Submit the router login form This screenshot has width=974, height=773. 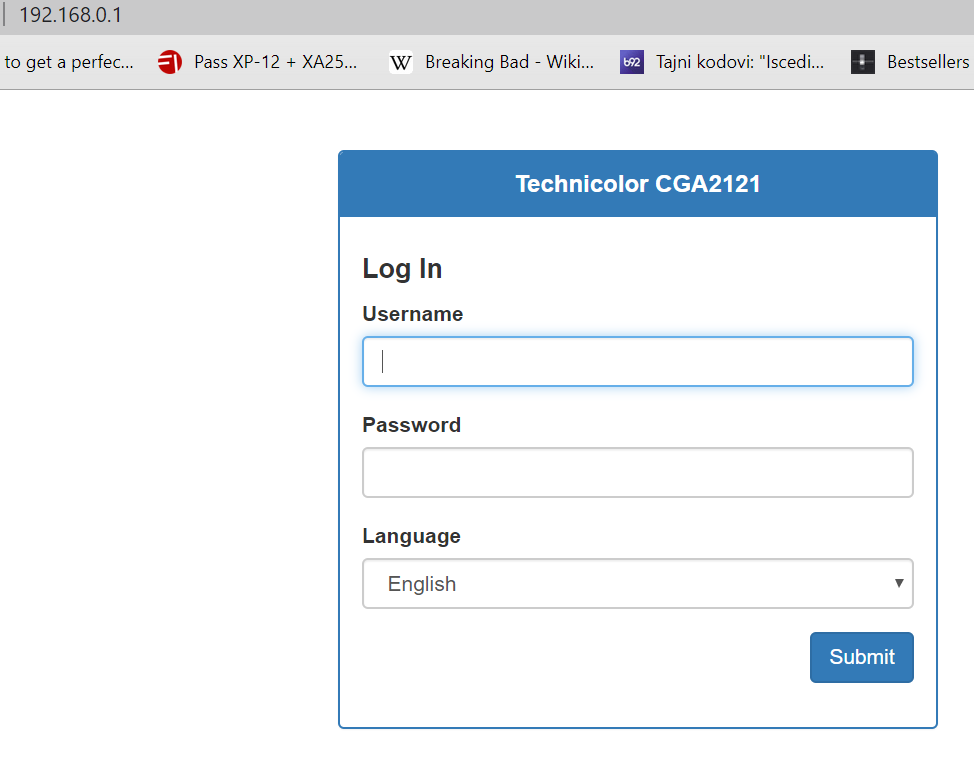tap(862, 657)
